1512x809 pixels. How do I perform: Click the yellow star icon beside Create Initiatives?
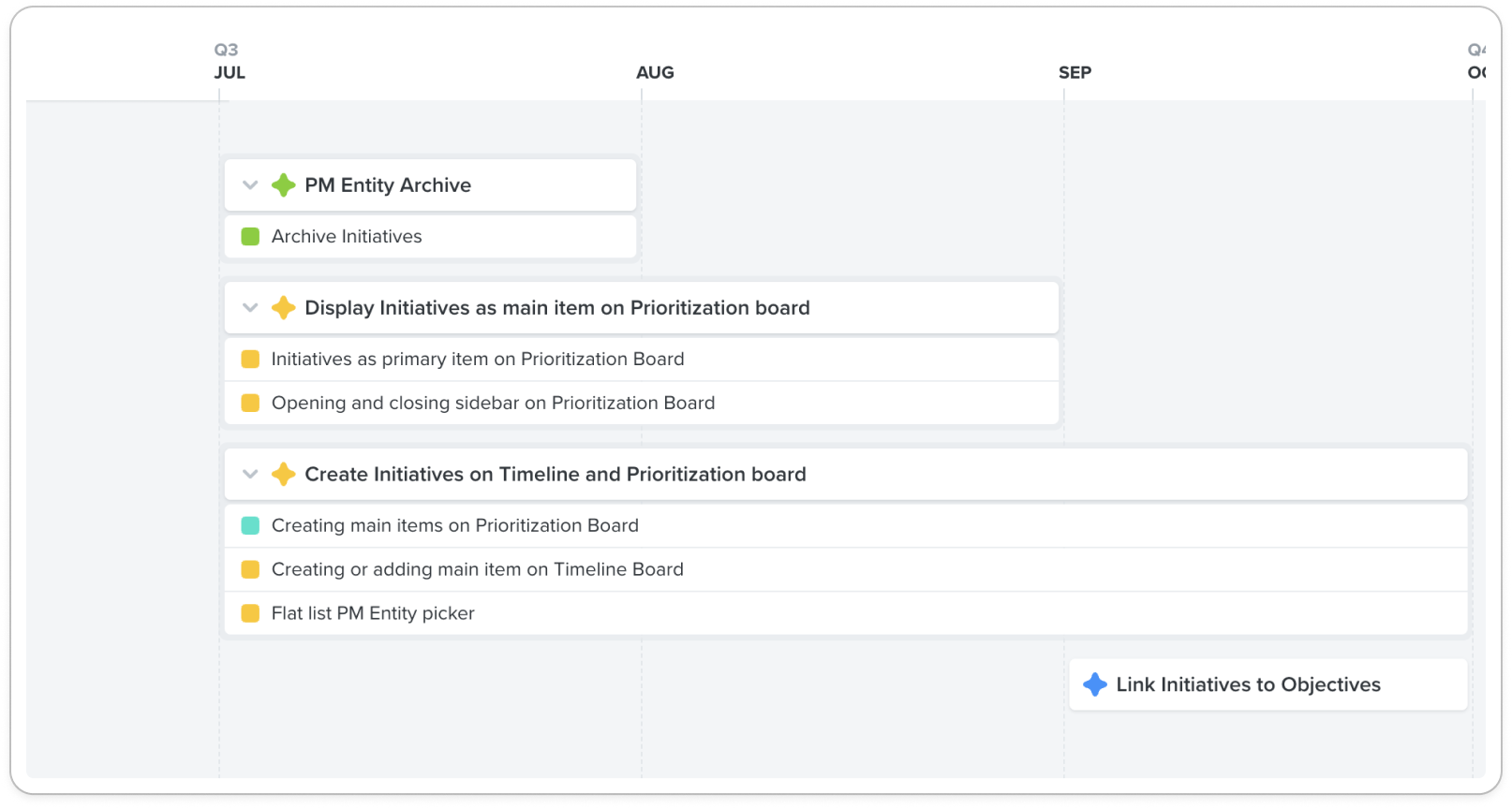[x=283, y=475]
